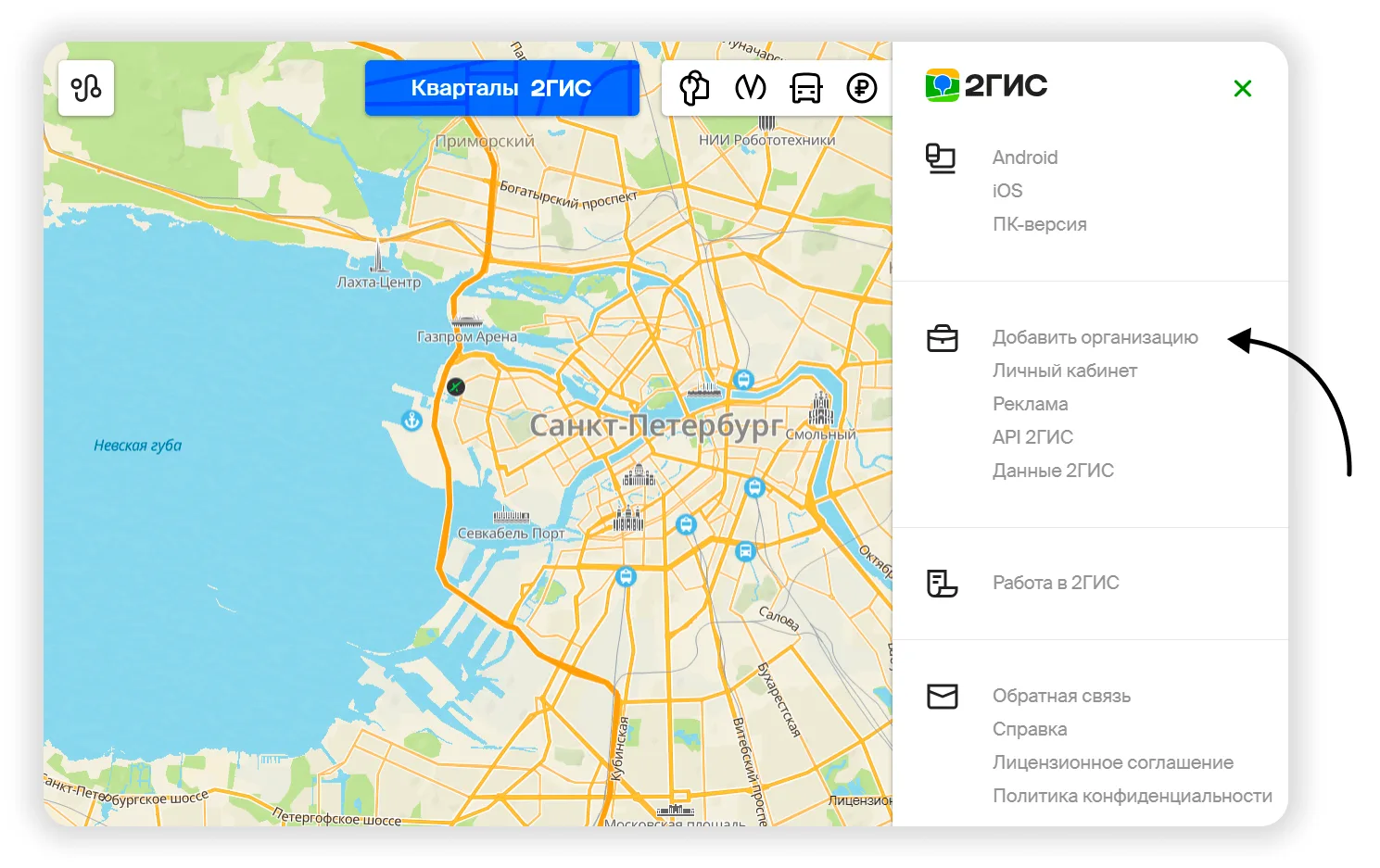
Task: Toggle the public transport bus icon
Action: (806, 88)
